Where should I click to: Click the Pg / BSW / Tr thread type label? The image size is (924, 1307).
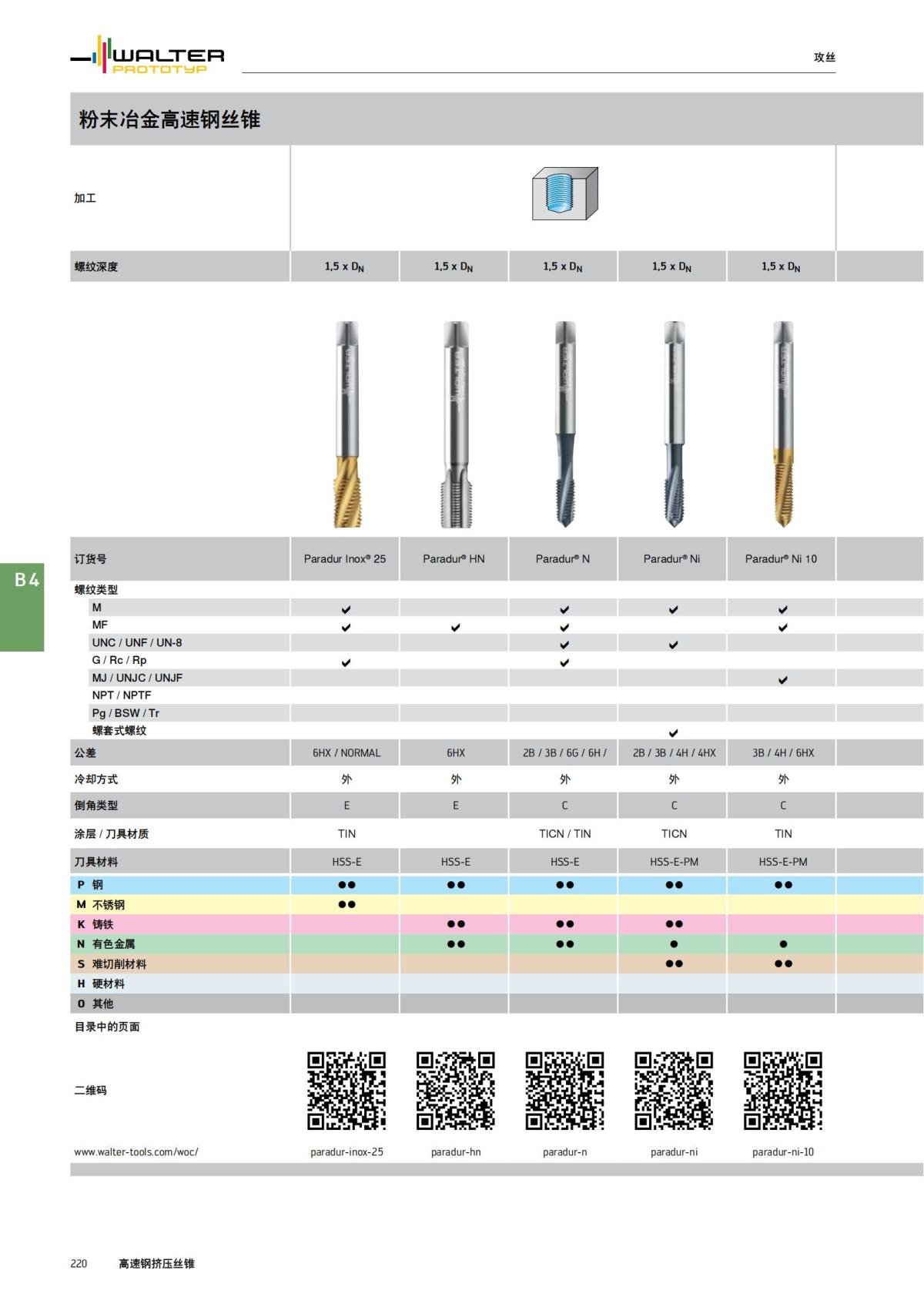(x=126, y=713)
